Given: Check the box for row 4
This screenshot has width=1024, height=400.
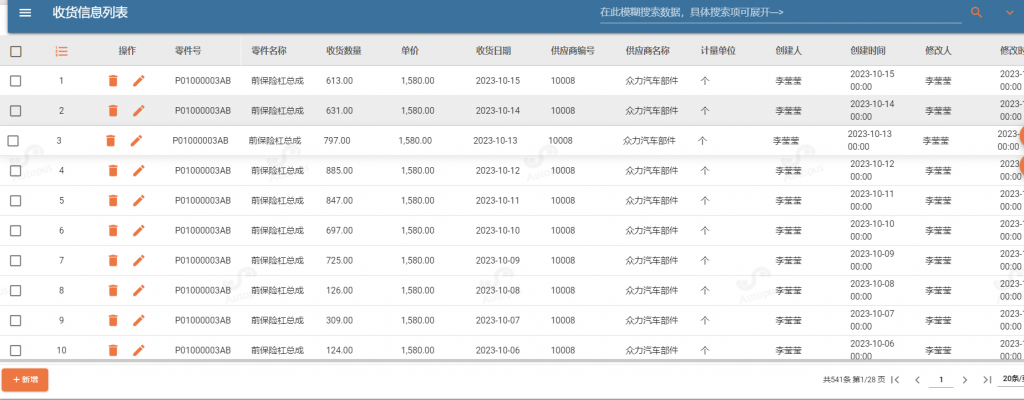Looking at the screenshot, I should [16, 171].
